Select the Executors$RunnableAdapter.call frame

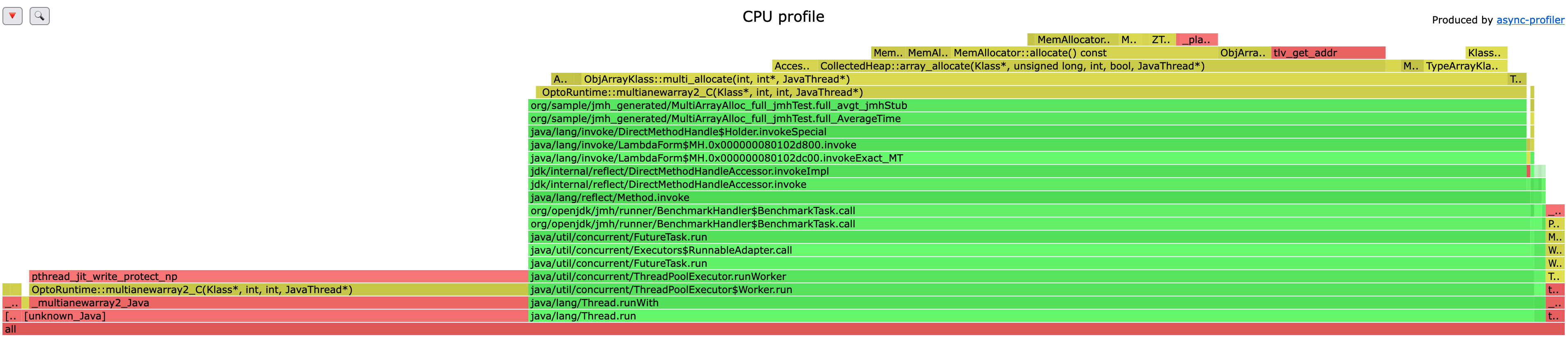[1029, 250]
